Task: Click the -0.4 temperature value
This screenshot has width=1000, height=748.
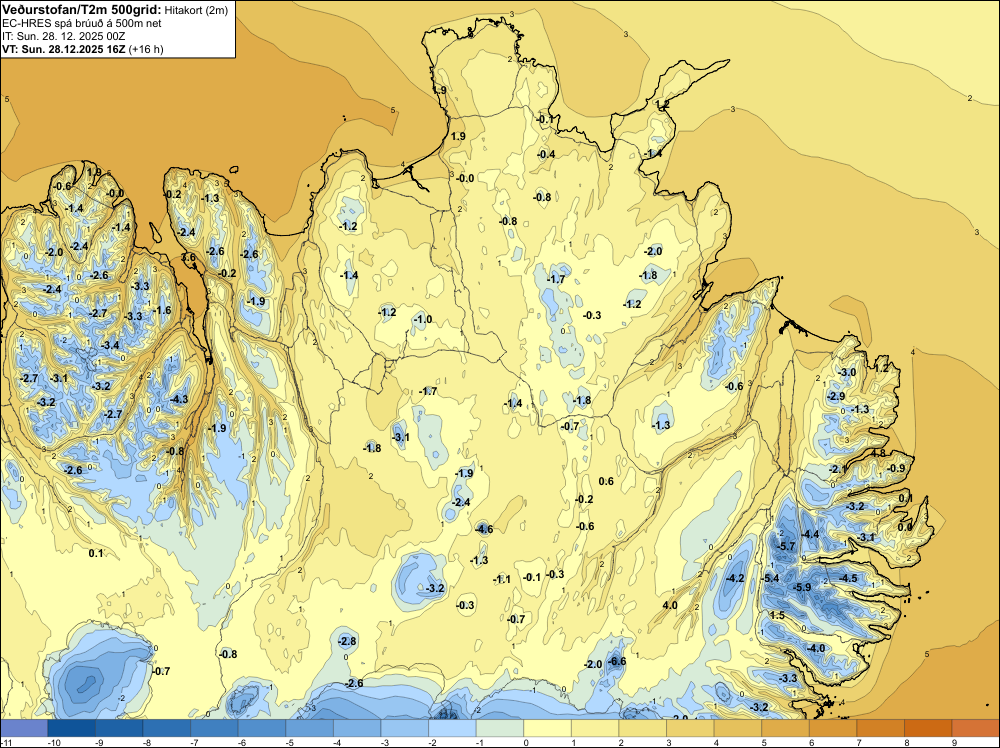Action: click(x=546, y=154)
